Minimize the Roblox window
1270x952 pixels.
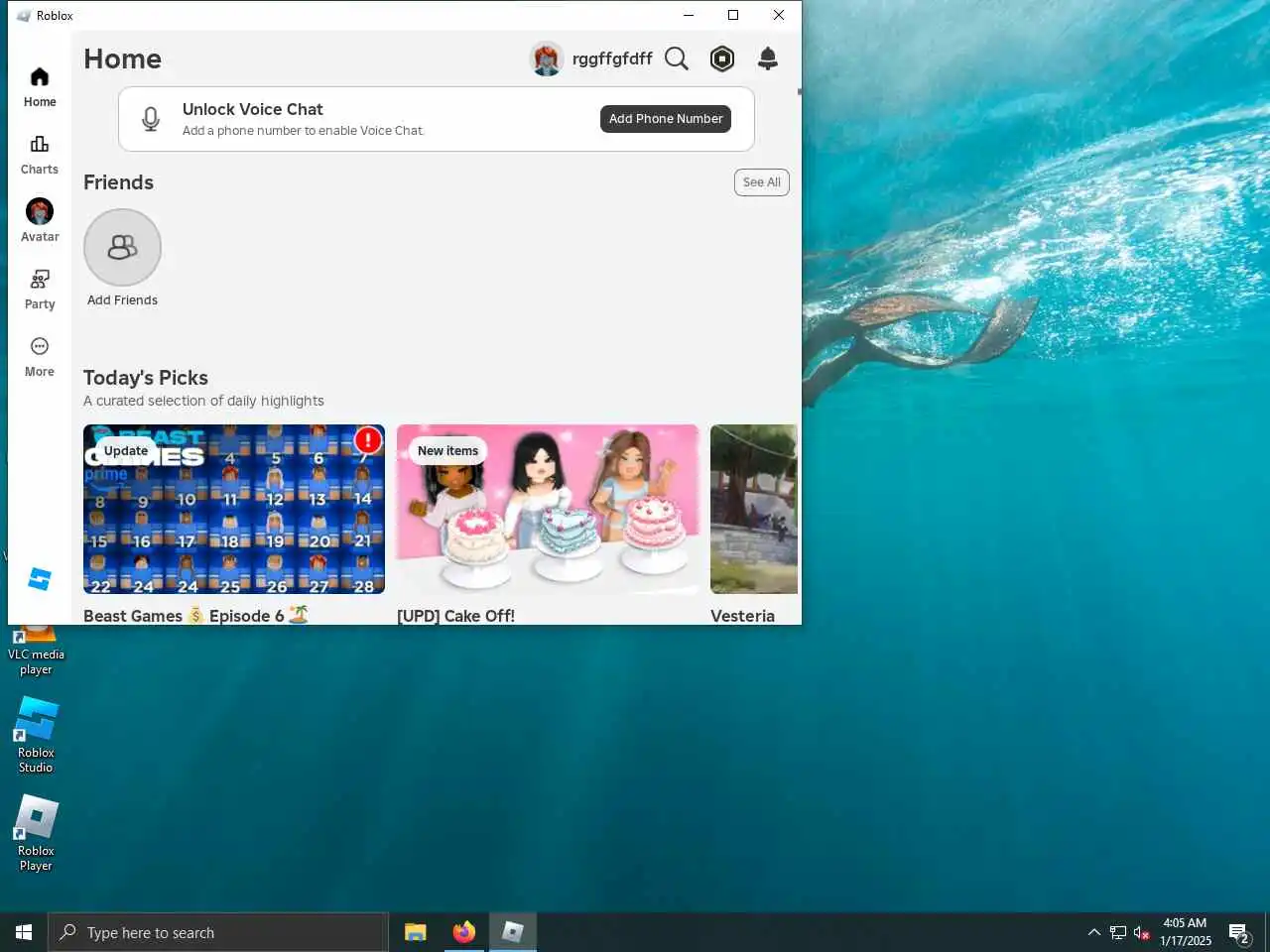(689, 15)
